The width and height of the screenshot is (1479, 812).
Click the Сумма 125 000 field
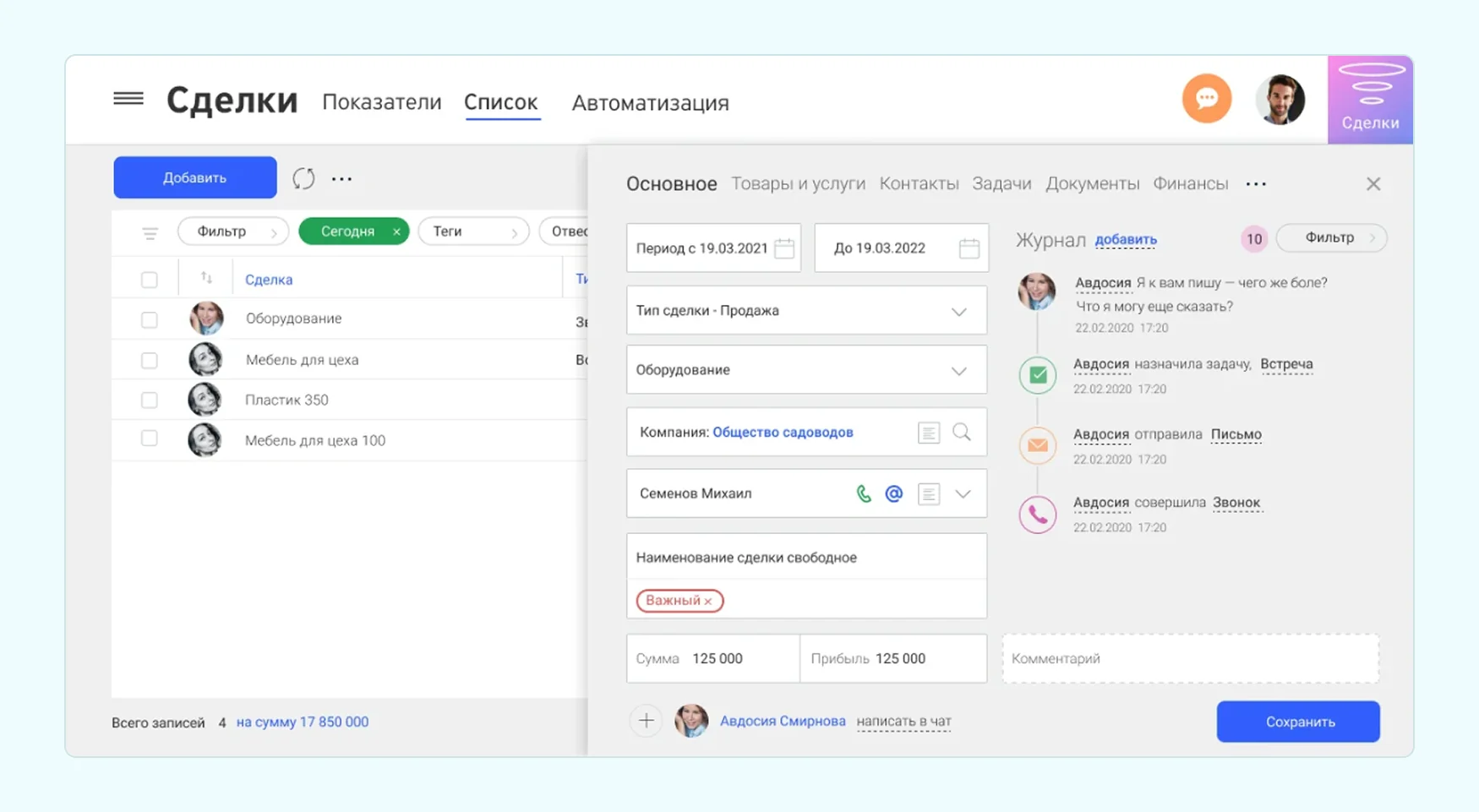click(x=712, y=658)
